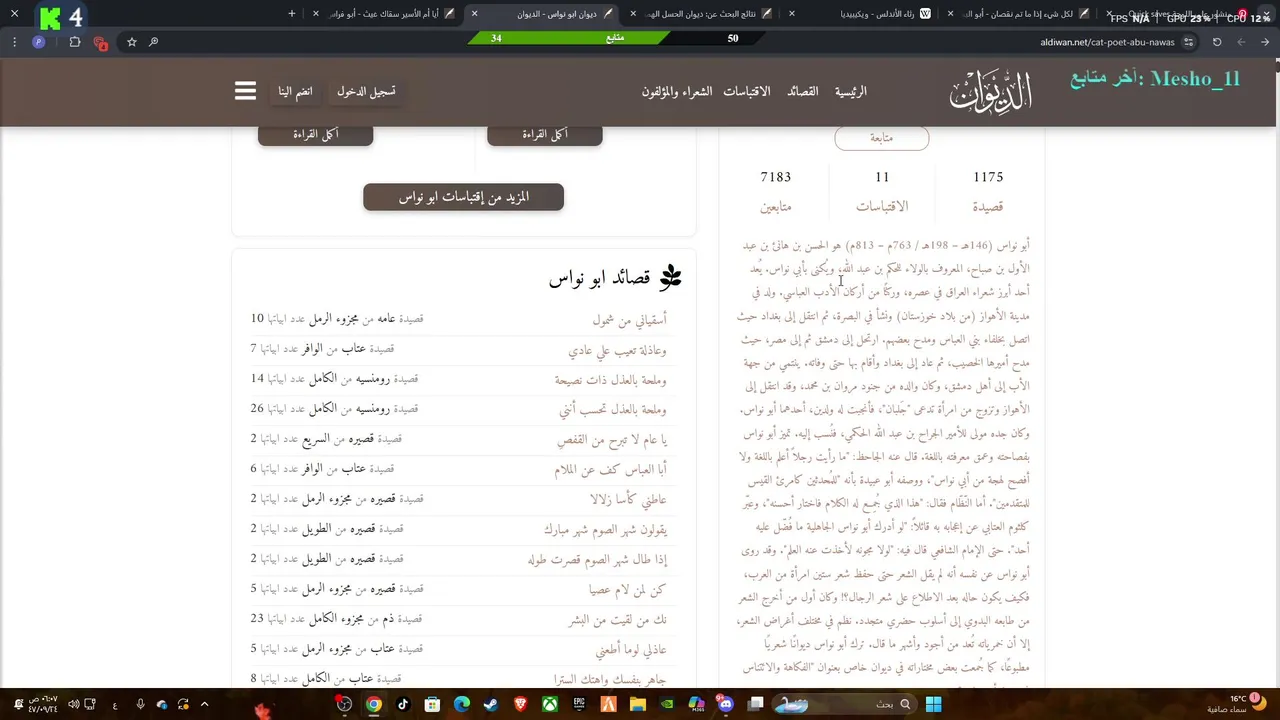Open Steam in the taskbar
Viewport: 1280px width, 720px height.
pyautogui.click(x=491, y=704)
